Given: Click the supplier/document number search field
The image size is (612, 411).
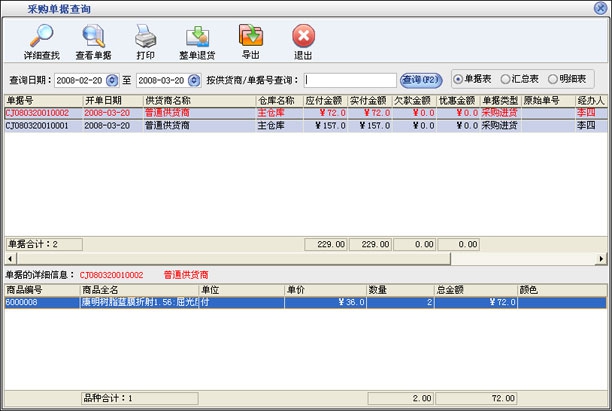Looking at the screenshot, I should click(350, 79).
